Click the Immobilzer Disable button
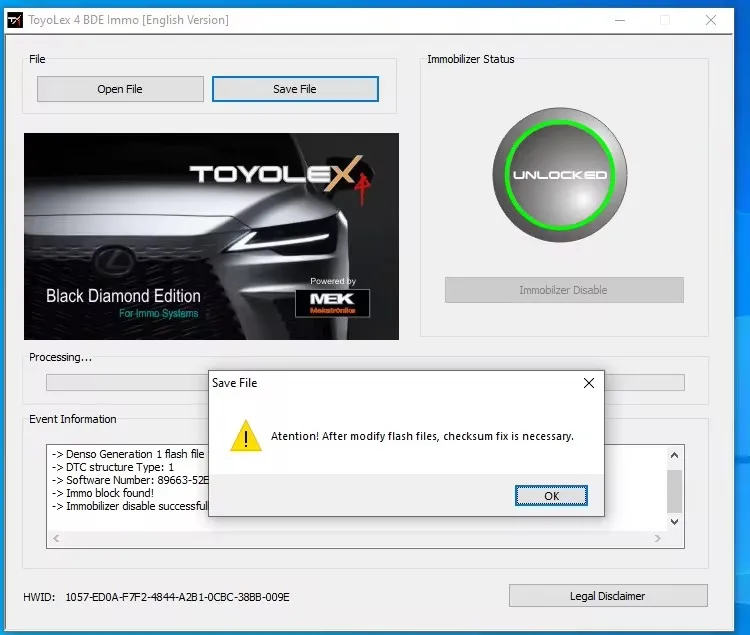Image resolution: width=750 pixels, height=635 pixels. (x=564, y=290)
